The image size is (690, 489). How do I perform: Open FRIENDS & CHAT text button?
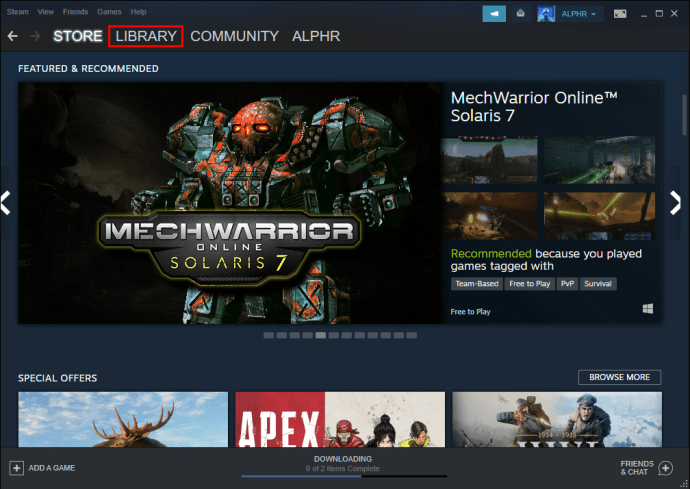[x=637, y=468]
